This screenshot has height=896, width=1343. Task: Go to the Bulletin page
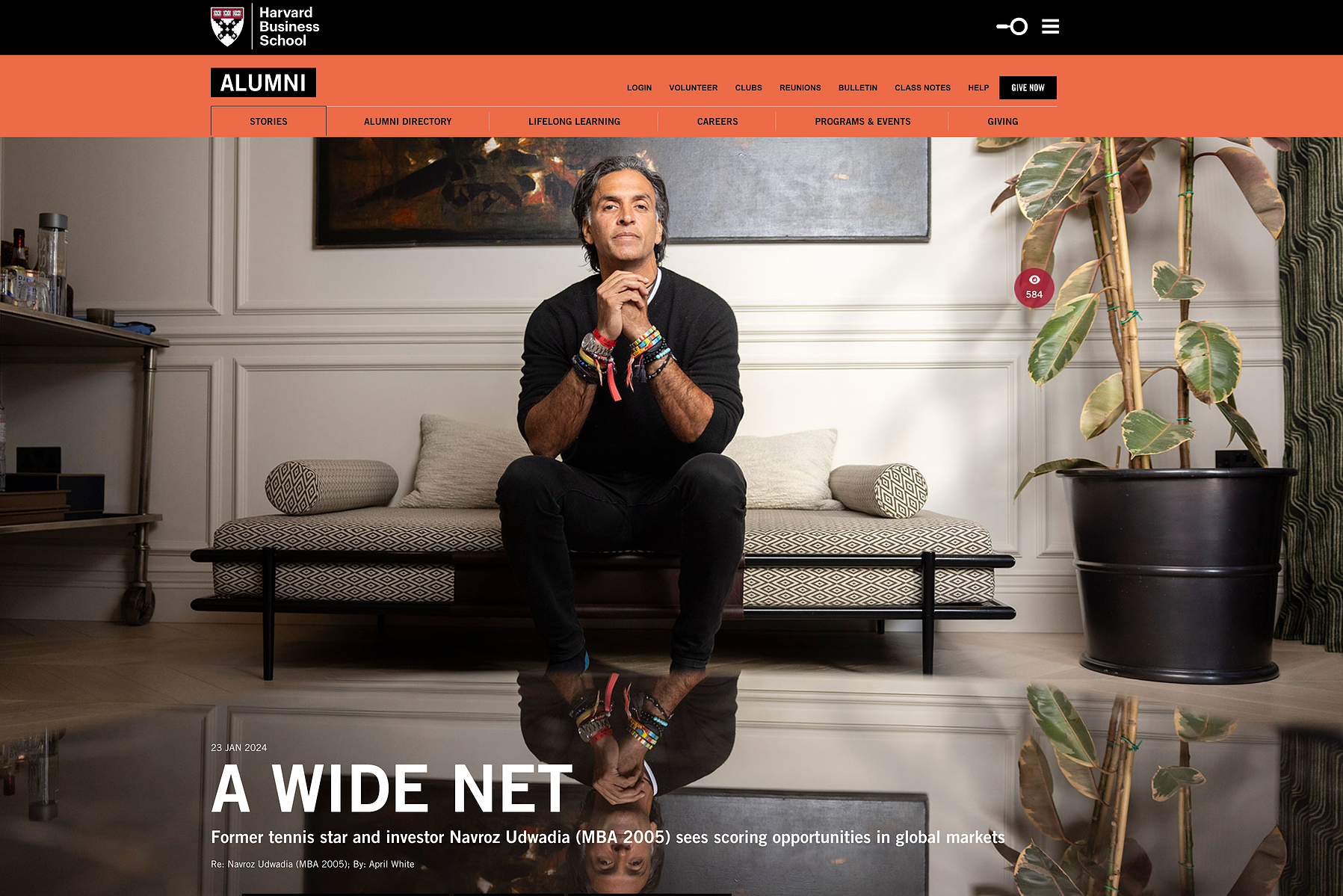click(857, 88)
